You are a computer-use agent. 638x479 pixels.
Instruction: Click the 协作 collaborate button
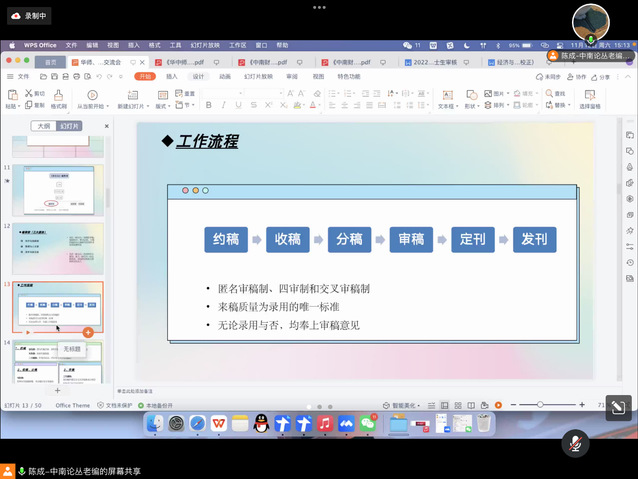pos(575,76)
